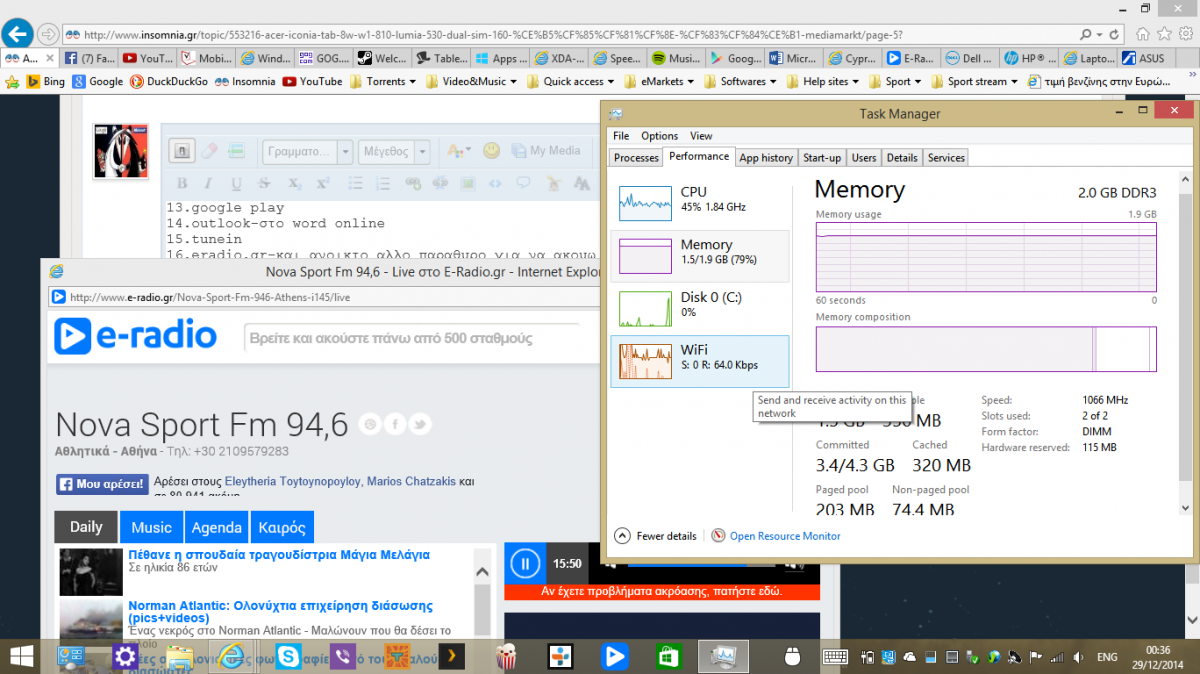Click on-screen keyboard icon in taskbar
This screenshot has height=674, width=1200.
coord(836,657)
